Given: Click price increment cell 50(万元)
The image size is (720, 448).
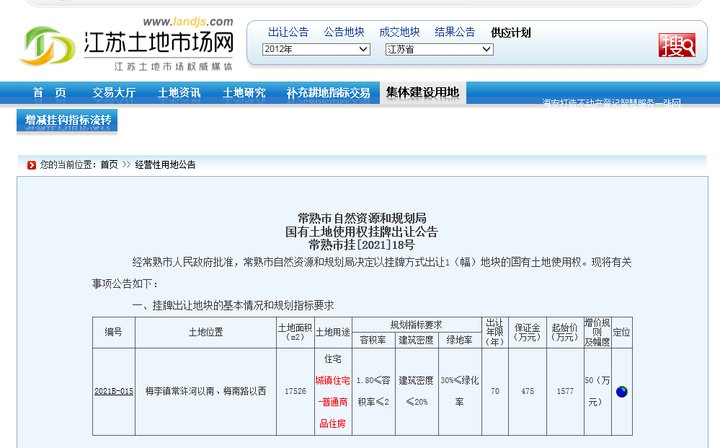Looking at the screenshot, I should coord(597,391).
